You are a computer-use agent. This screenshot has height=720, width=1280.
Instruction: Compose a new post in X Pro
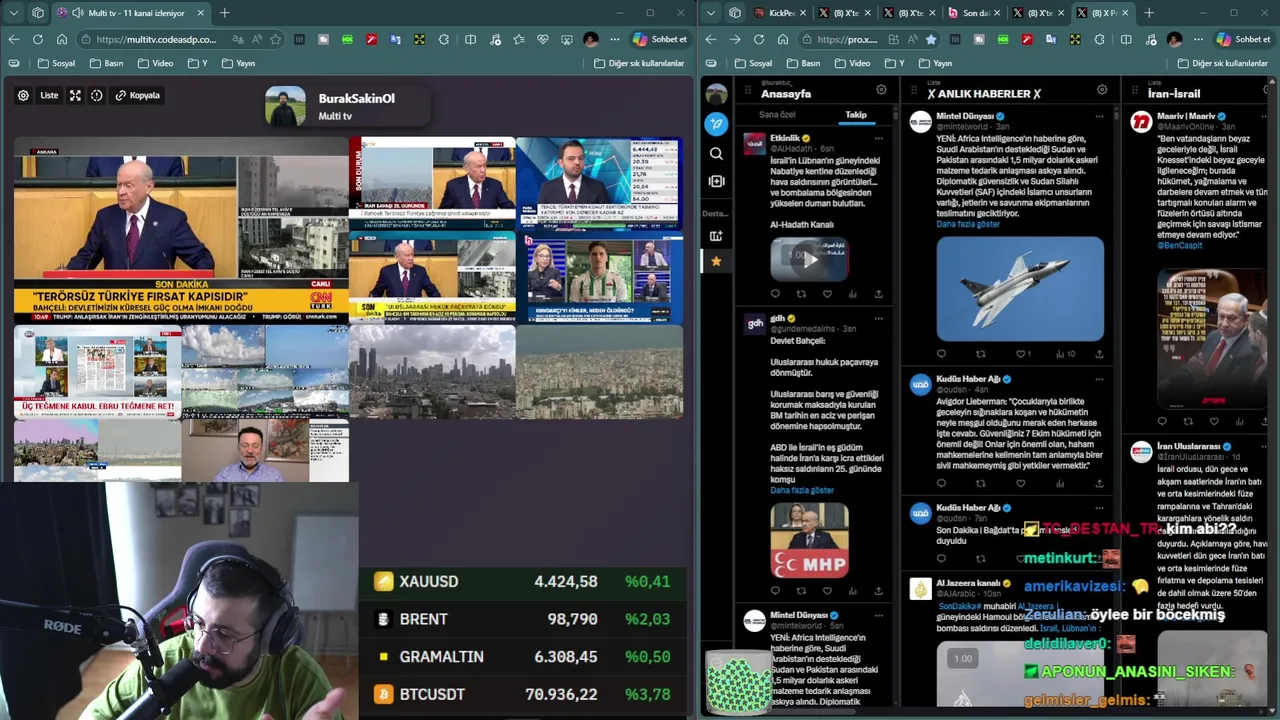click(x=716, y=124)
